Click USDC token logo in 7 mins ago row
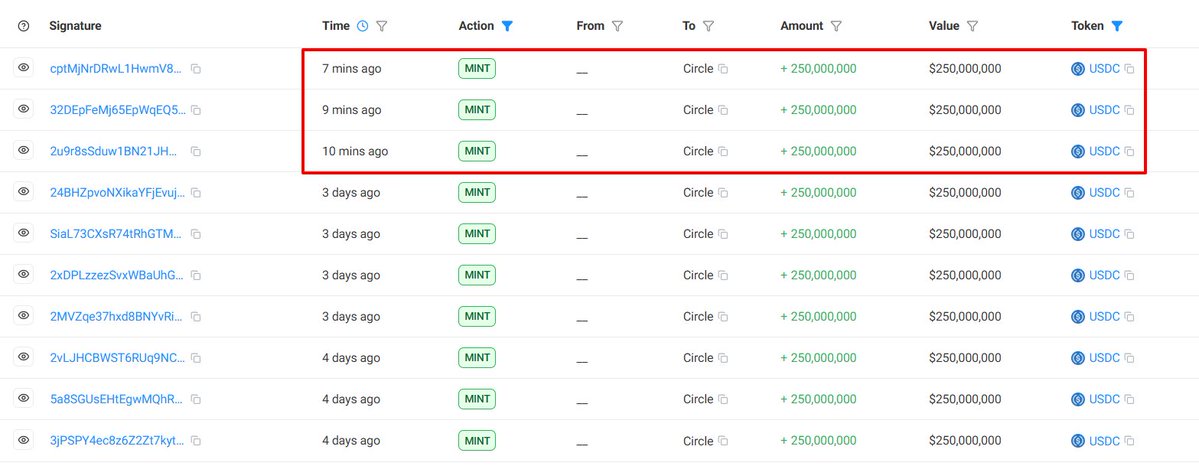 click(1078, 69)
